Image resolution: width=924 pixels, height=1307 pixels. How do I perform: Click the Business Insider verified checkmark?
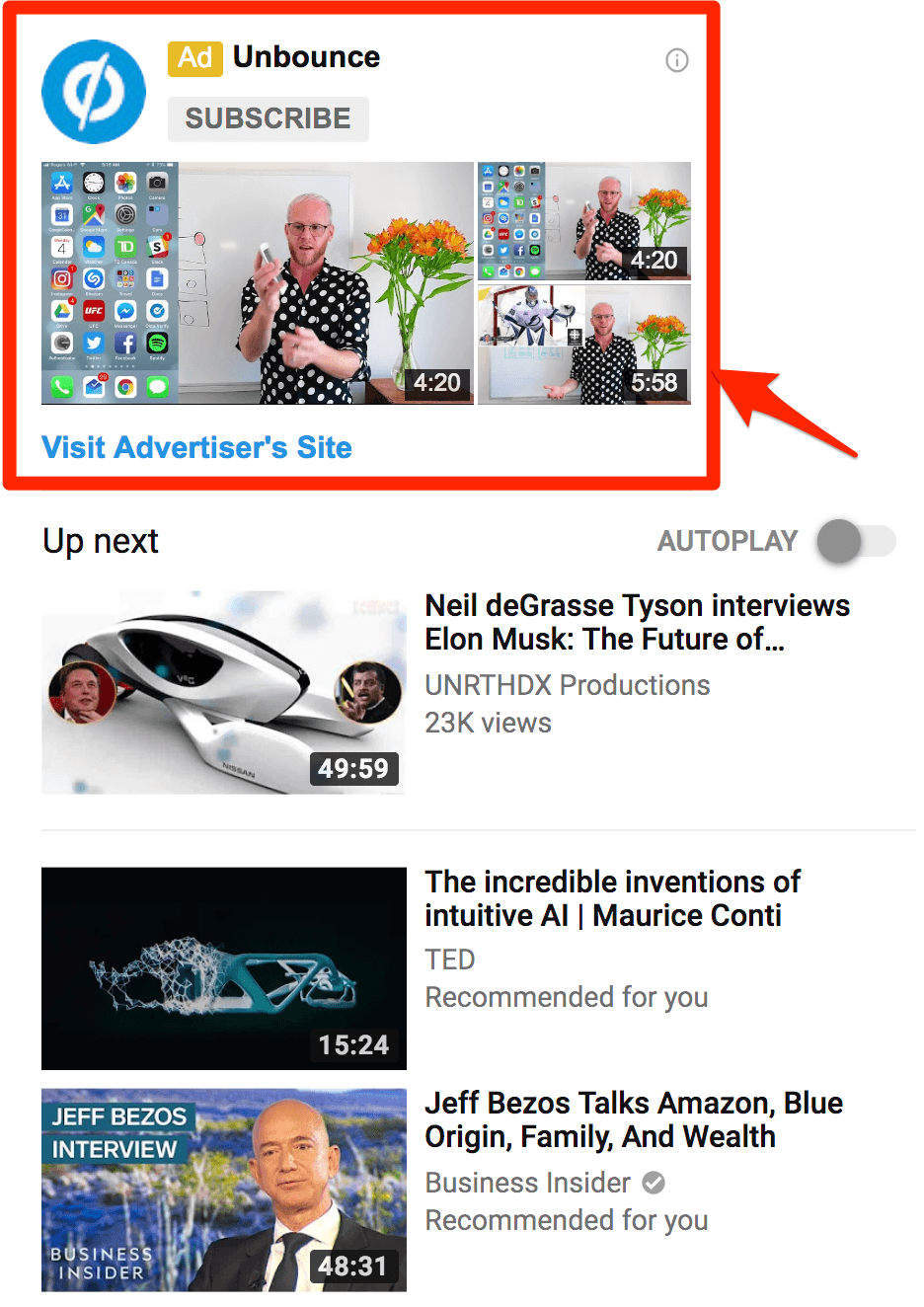point(654,1182)
